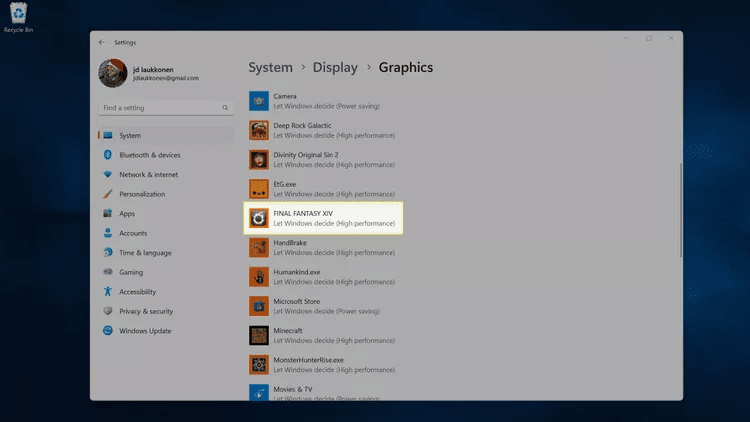Click the Divinity Original Sin 2 icon
The height and width of the screenshot is (422, 750).
(x=259, y=160)
